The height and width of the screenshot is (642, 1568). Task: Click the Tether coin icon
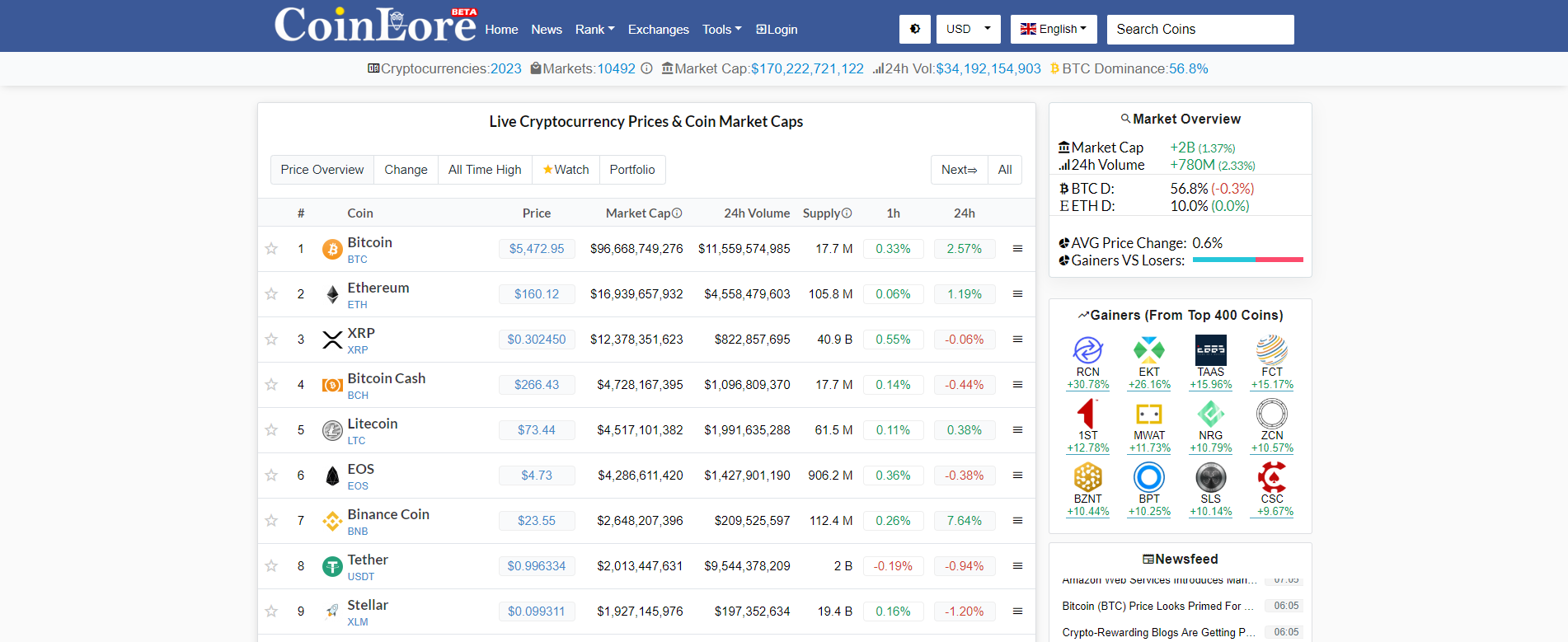point(332,566)
